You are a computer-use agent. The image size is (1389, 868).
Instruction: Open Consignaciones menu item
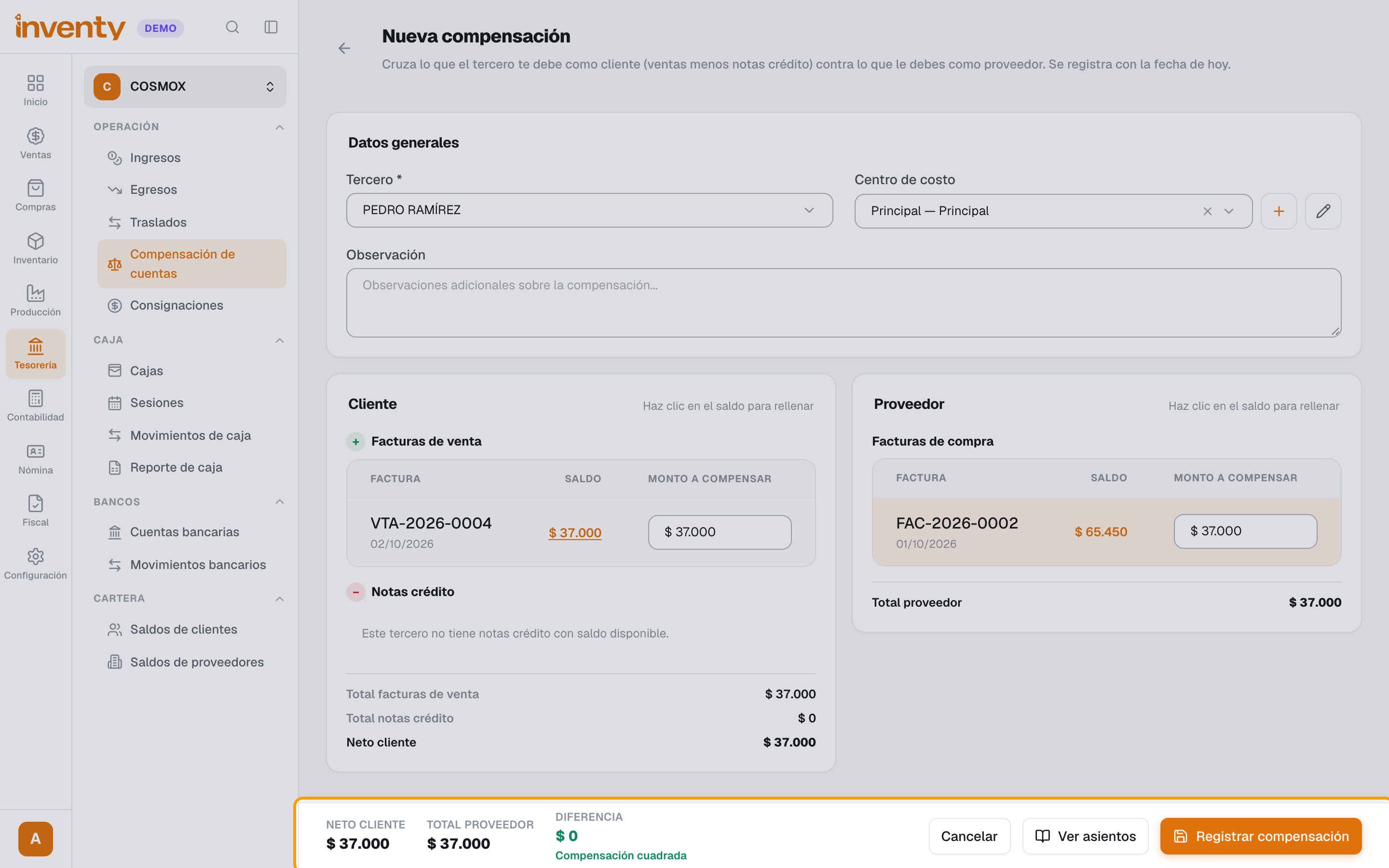pyautogui.click(x=191, y=305)
